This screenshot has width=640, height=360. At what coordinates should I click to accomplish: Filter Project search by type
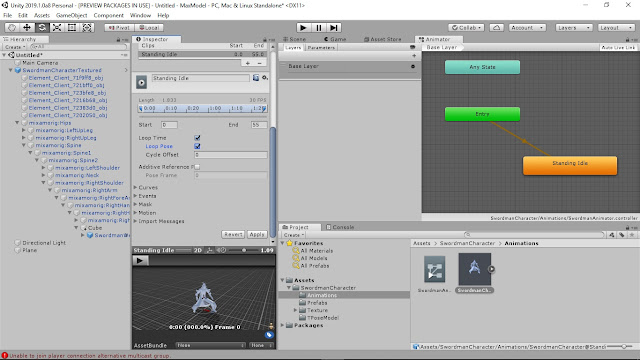[x=612, y=235]
